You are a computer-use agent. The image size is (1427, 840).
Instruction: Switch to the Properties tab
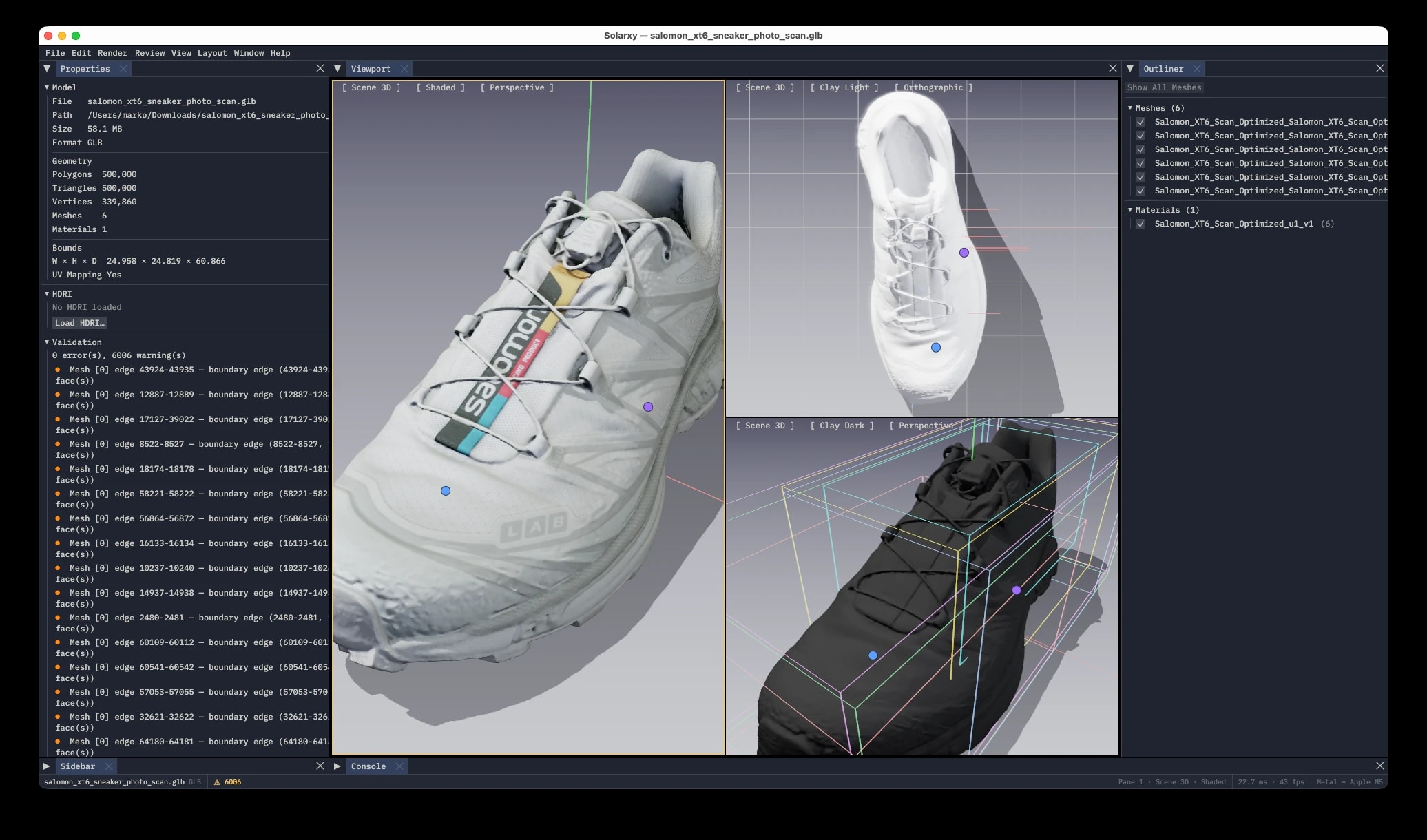tap(85, 69)
